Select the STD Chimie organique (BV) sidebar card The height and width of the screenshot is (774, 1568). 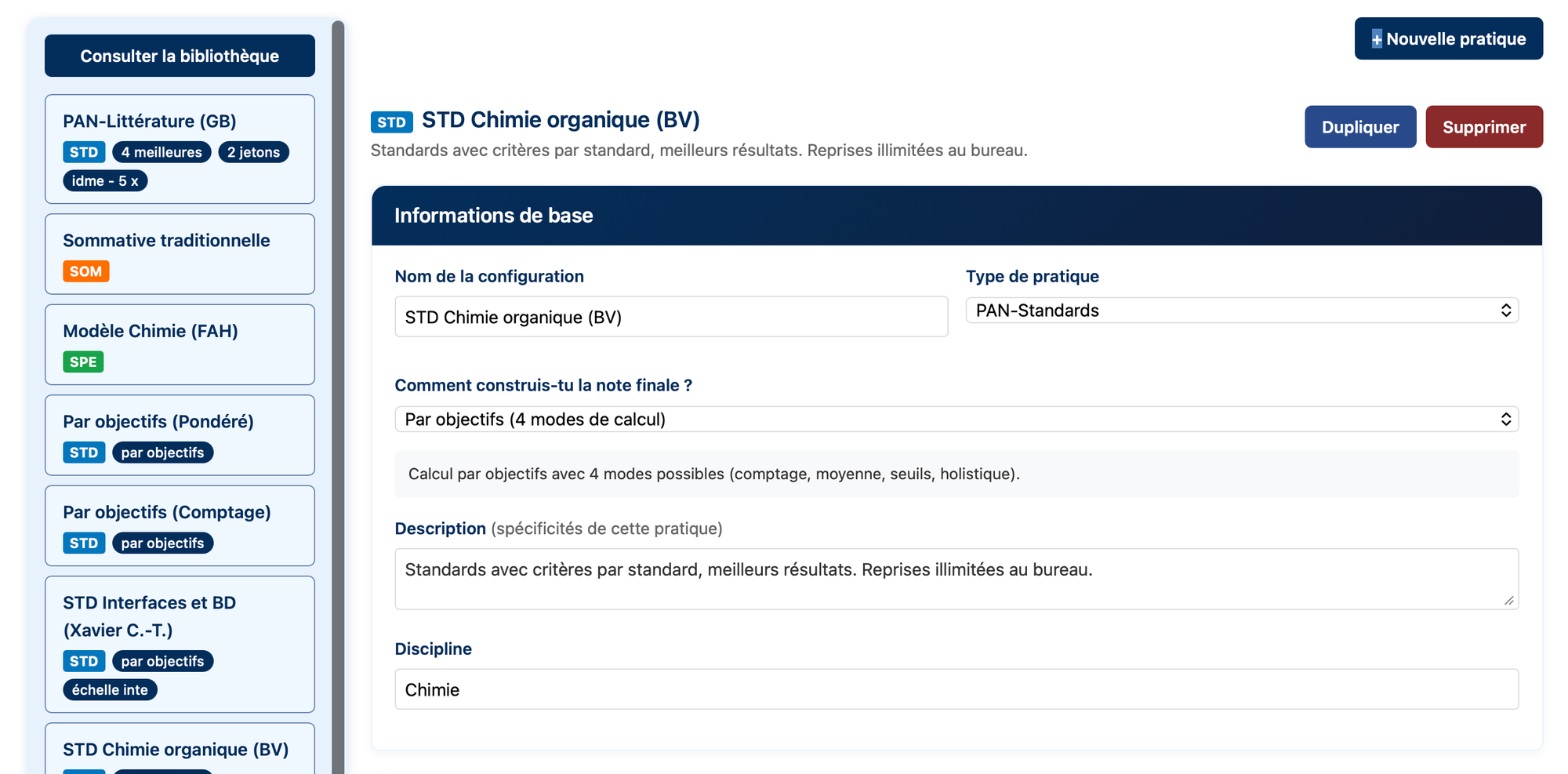[x=180, y=748]
